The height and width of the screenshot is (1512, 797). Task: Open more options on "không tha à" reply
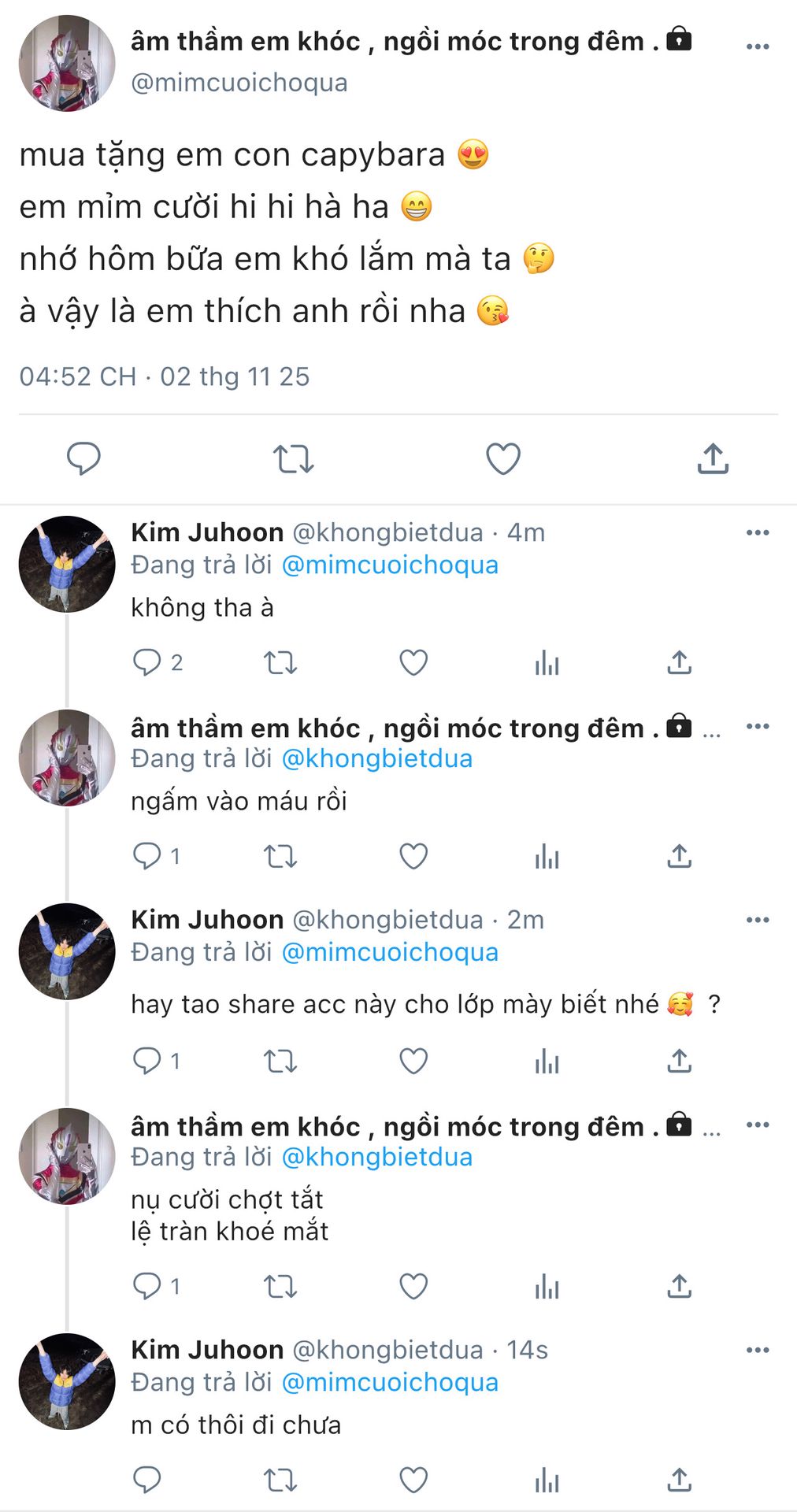pos(757,533)
